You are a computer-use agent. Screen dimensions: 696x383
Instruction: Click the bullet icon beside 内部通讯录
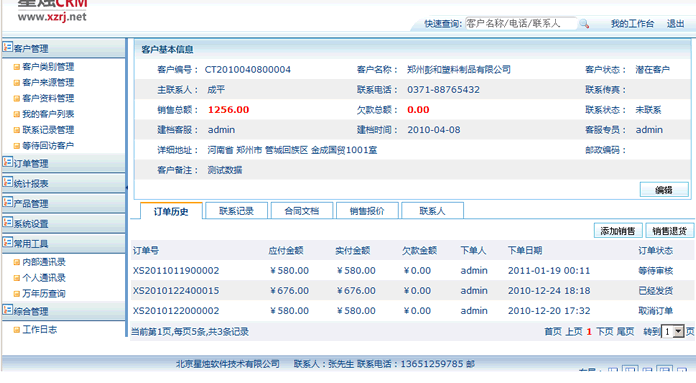[17, 262]
